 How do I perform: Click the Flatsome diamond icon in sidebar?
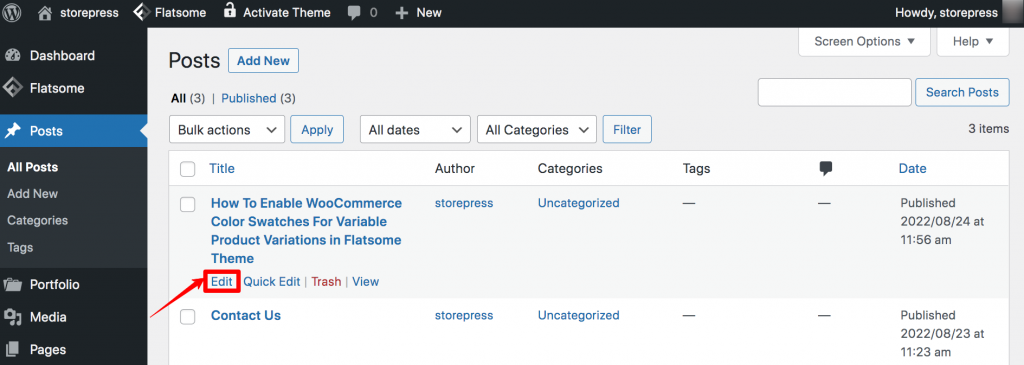[x=12, y=87]
